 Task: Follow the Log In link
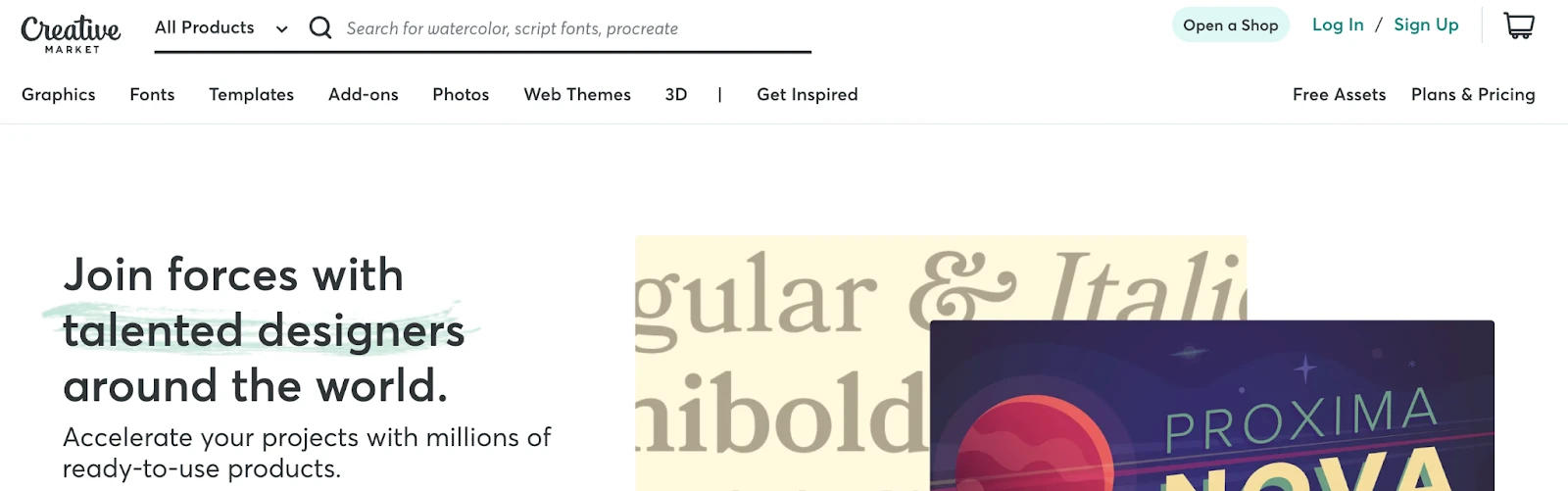(x=1338, y=25)
